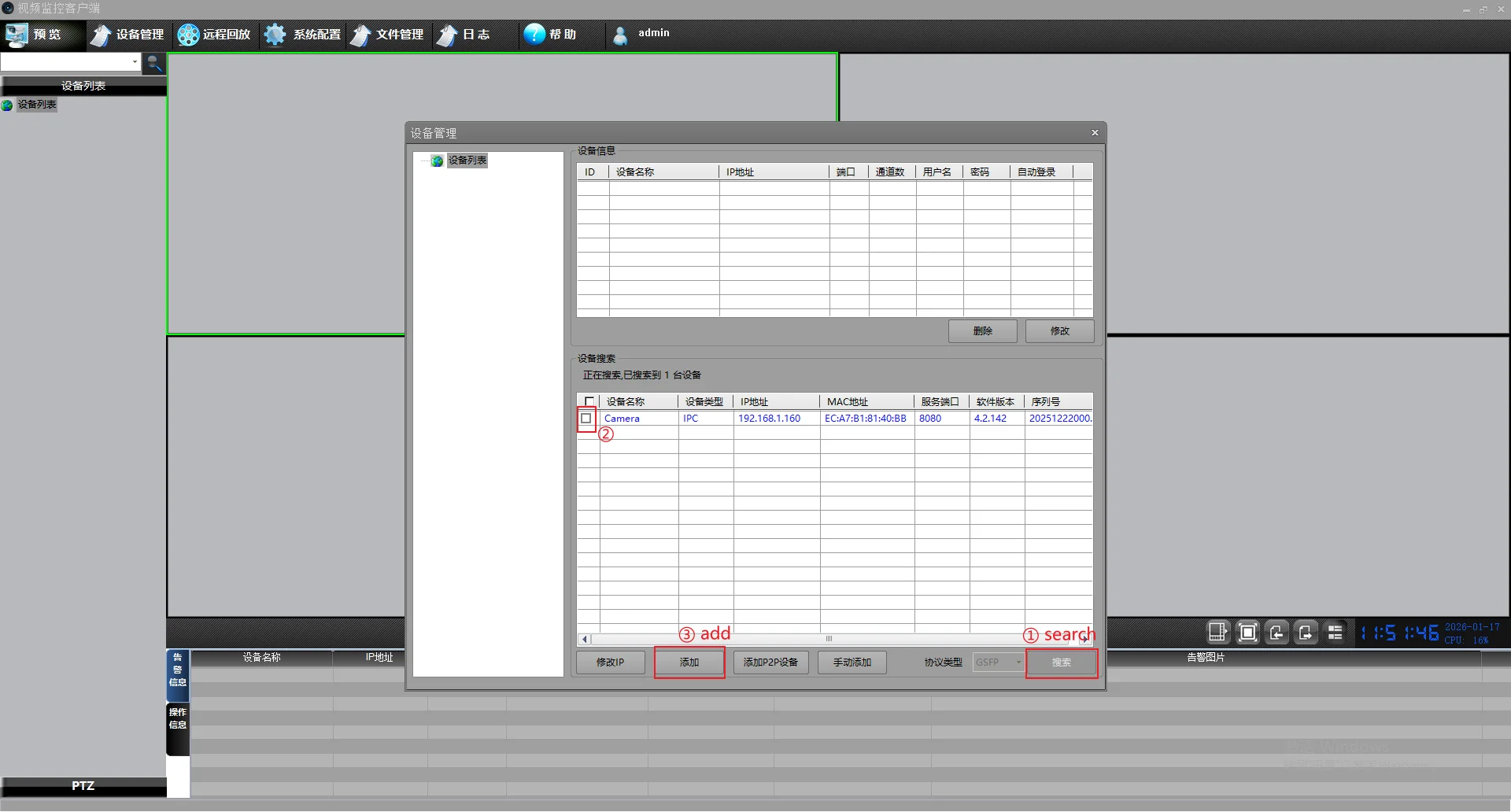Click the fullscreen icon in bottom toolbar

pyautogui.click(x=1247, y=633)
